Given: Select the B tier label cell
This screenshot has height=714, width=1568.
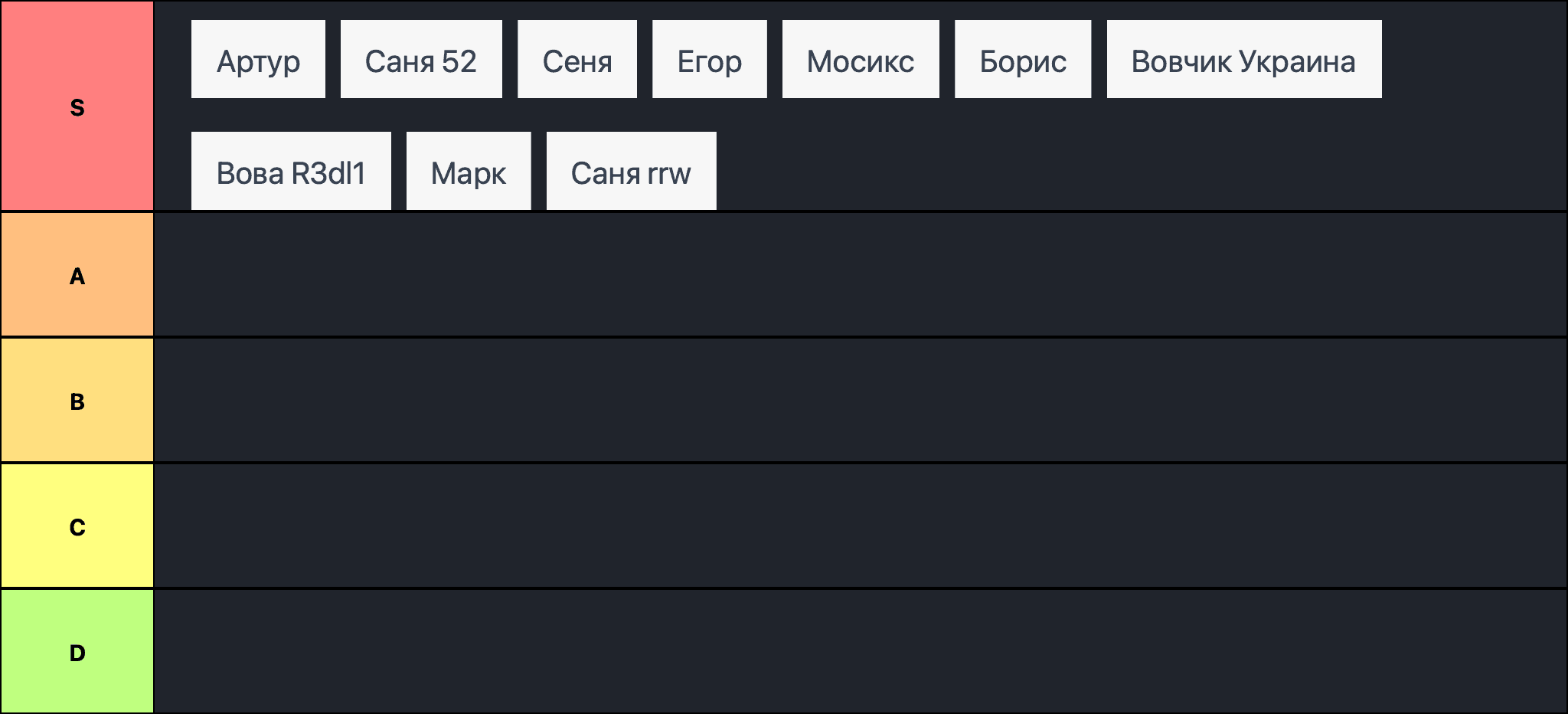Looking at the screenshot, I should coord(77,401).
